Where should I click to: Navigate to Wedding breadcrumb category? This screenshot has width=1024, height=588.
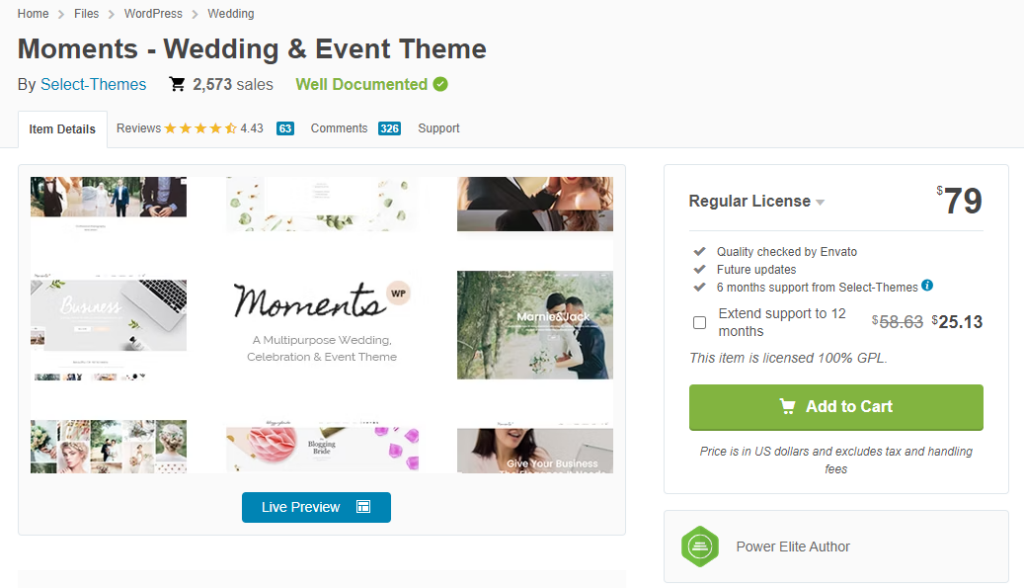click(x=230, y=14)
